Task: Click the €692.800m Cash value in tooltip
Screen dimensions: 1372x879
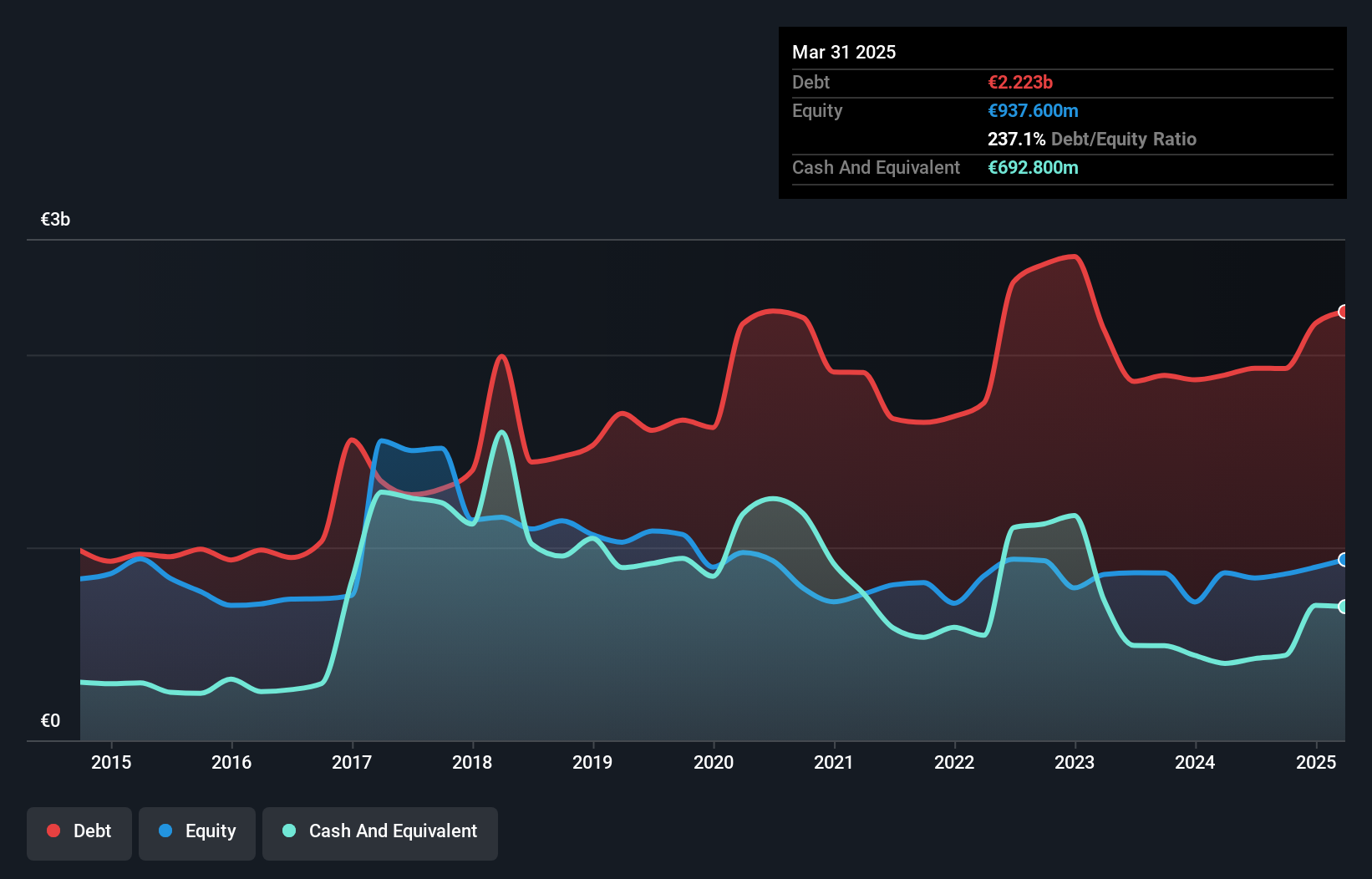Action: click(1033, 167)
